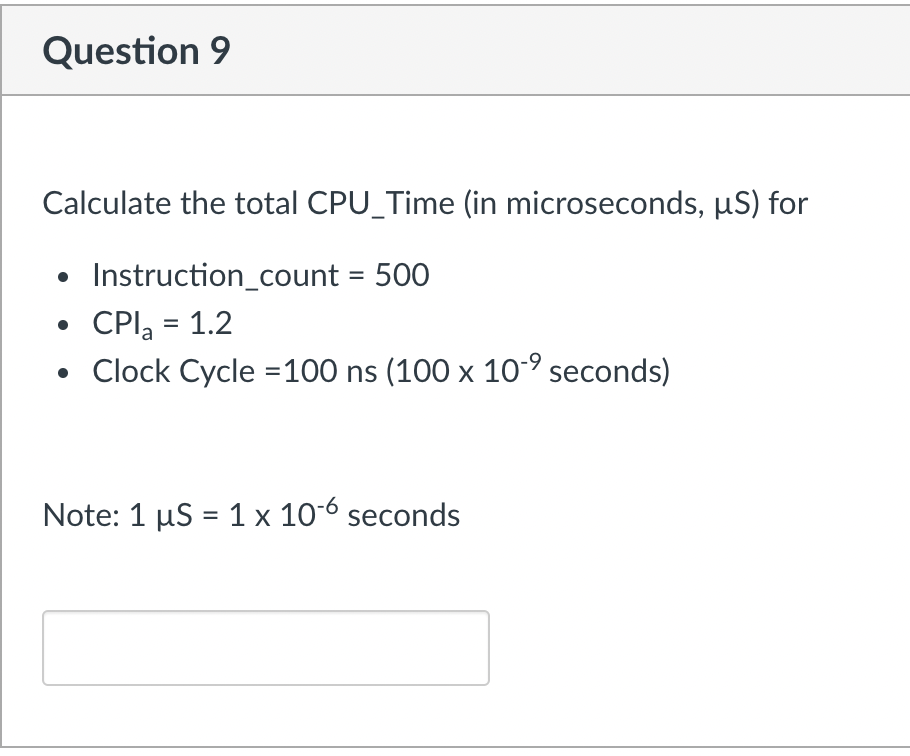The image size is (910, 756).
Task: Click the word "for" ending the prompt
Action: (x=788, y=204)
